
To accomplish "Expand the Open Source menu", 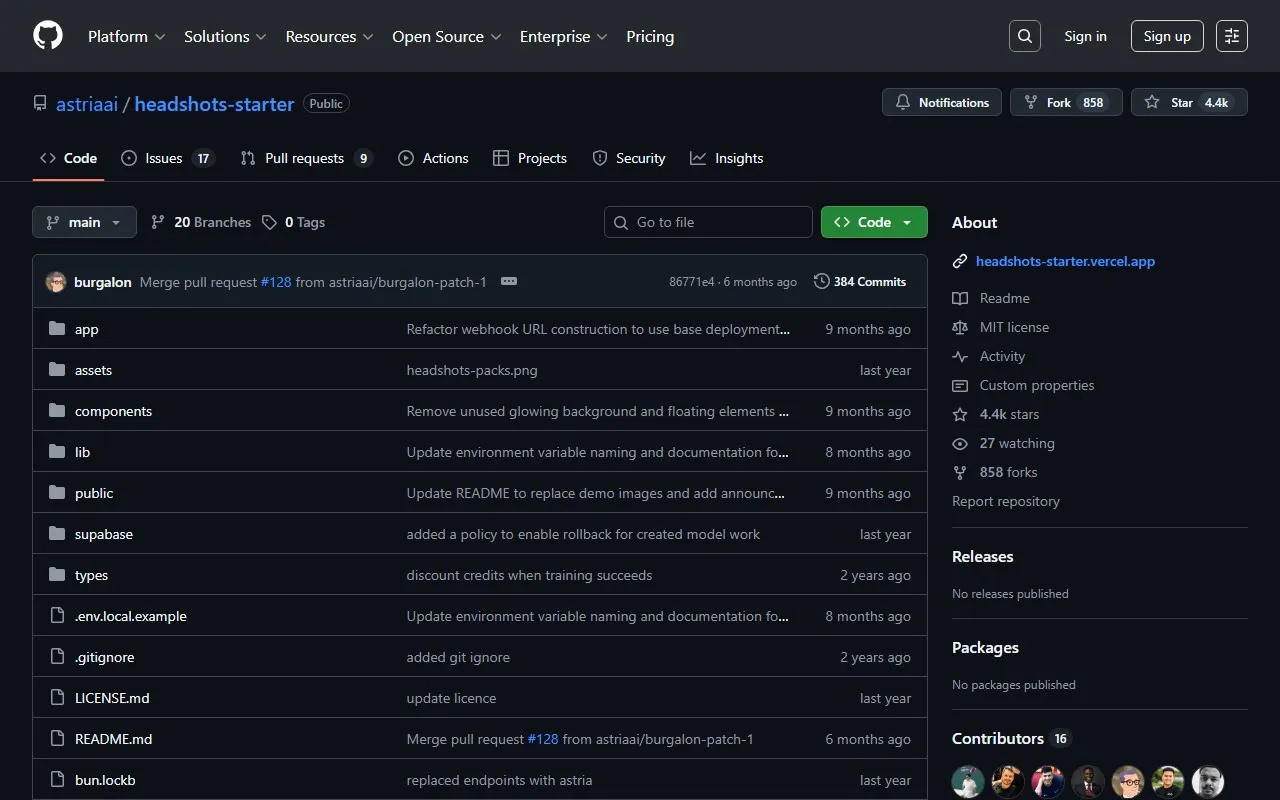I will coord(446,36).
